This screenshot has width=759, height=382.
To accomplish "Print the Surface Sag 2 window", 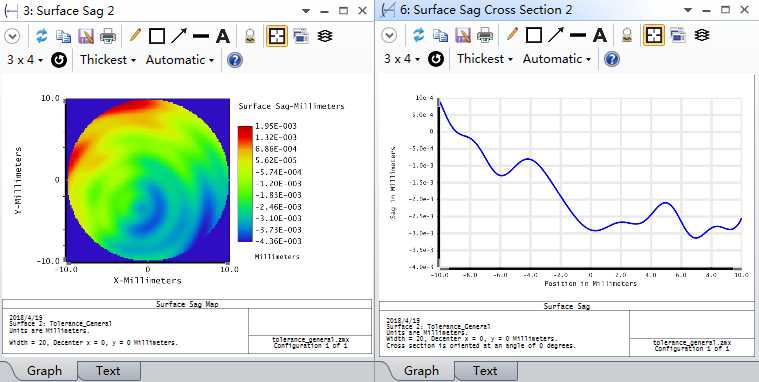I will pos(108,36).
